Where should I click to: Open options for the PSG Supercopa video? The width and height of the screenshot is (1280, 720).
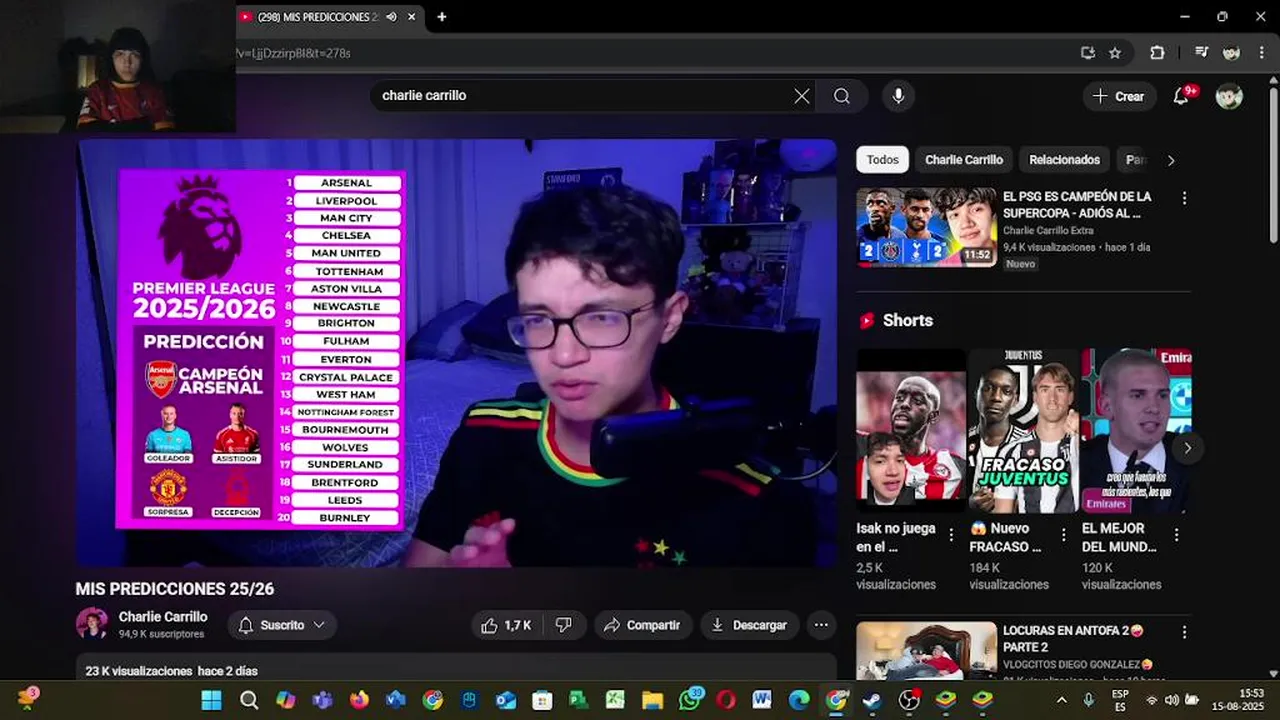(1184, 198)
